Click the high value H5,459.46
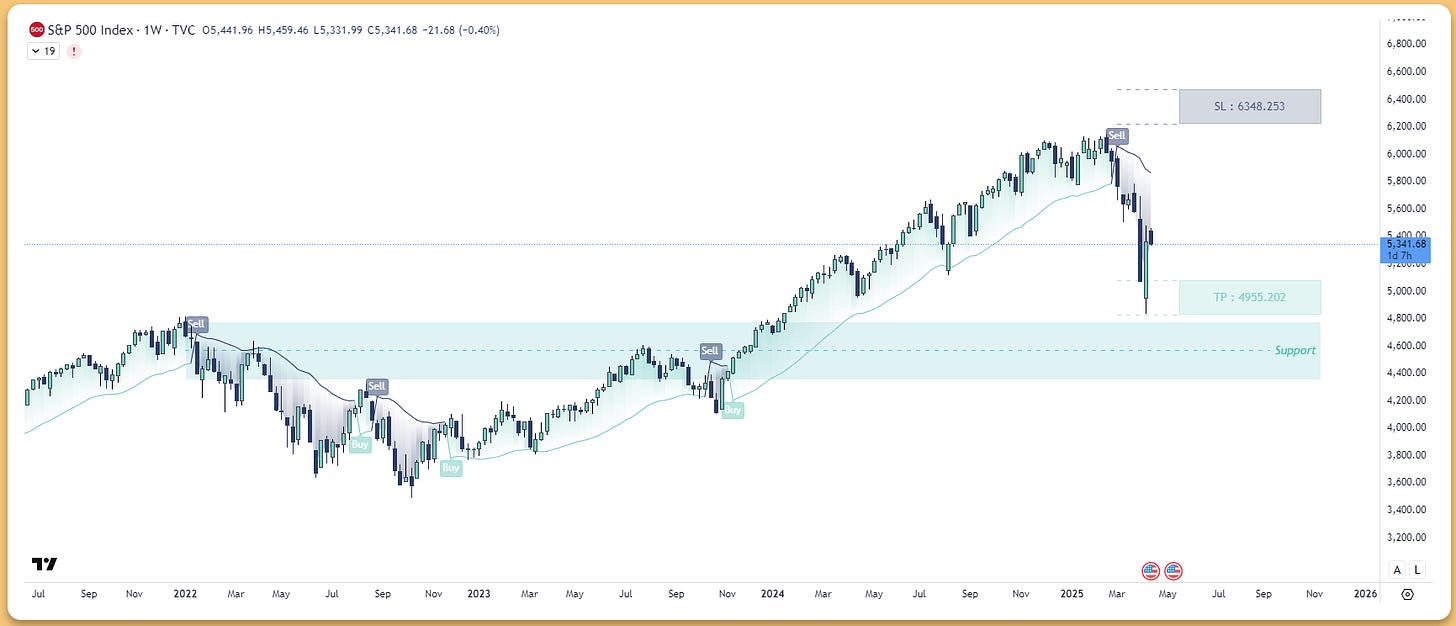Image resolution: width=1456 pixels, height=626 pixels. tap(284, 30)
